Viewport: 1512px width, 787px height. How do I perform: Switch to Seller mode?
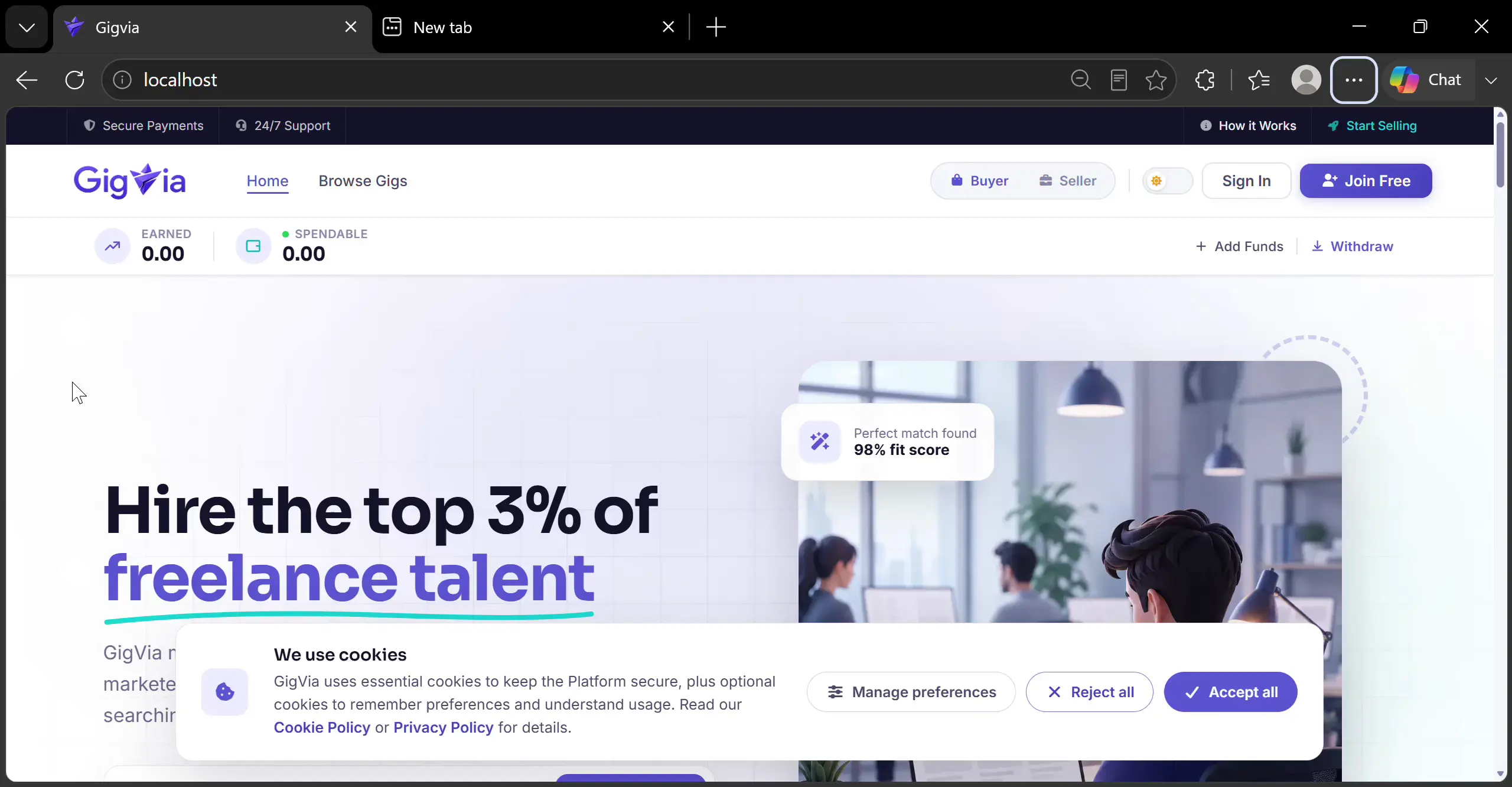click(1068, 181)
